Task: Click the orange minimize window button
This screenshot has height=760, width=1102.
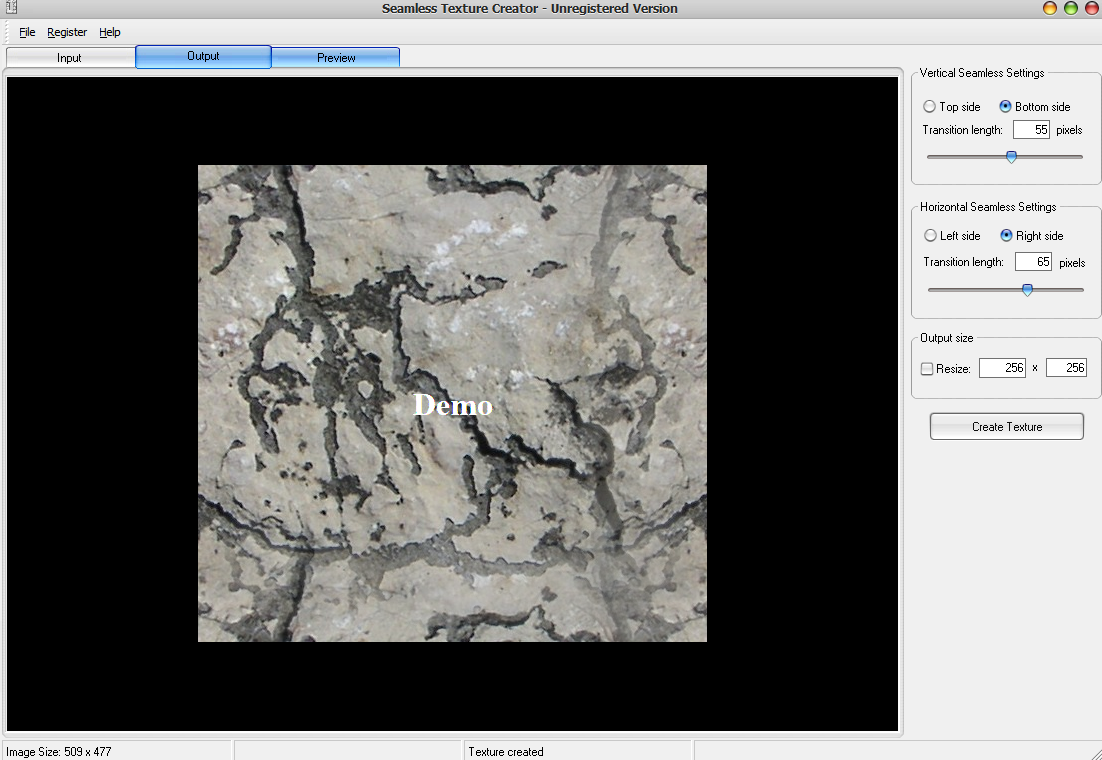Action: 1049,8
